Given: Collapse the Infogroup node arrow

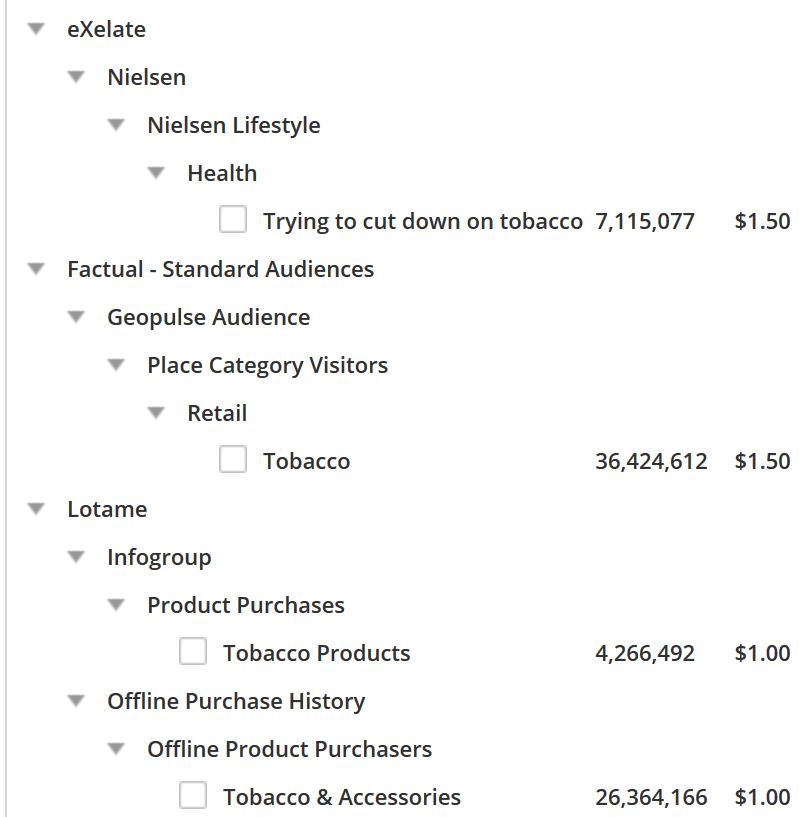Looking at the screenshot, I should [77, 557].
